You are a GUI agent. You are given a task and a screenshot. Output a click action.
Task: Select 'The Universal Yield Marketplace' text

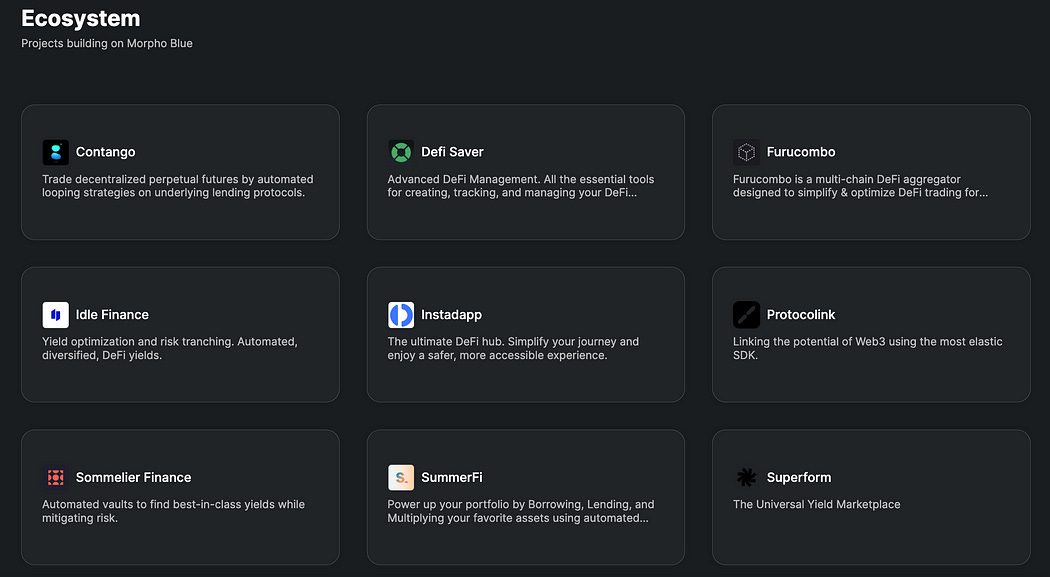pos(816,504)
